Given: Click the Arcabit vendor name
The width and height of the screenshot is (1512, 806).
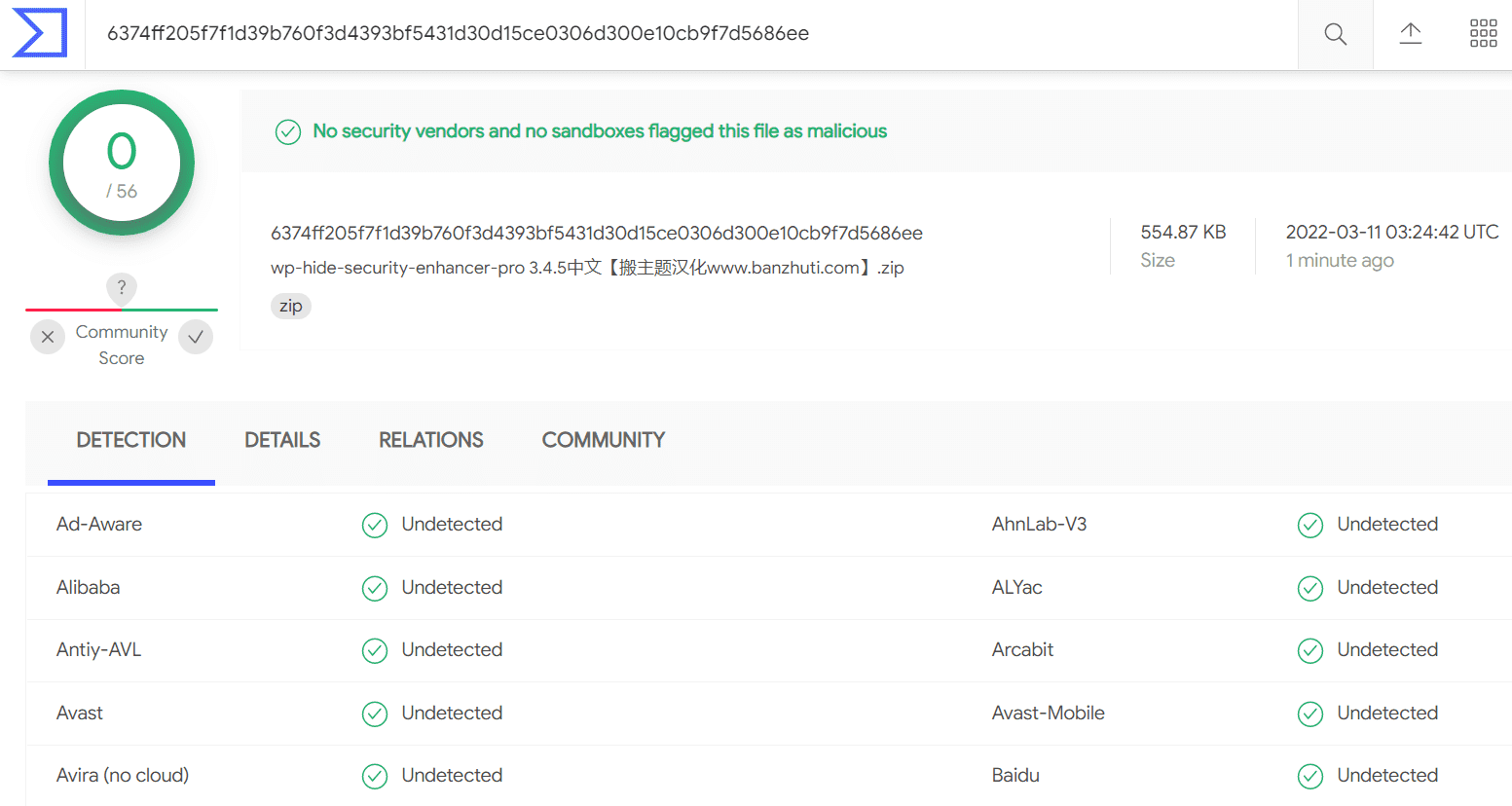Looking at the screenshot, I should (x=1023, y=649).
